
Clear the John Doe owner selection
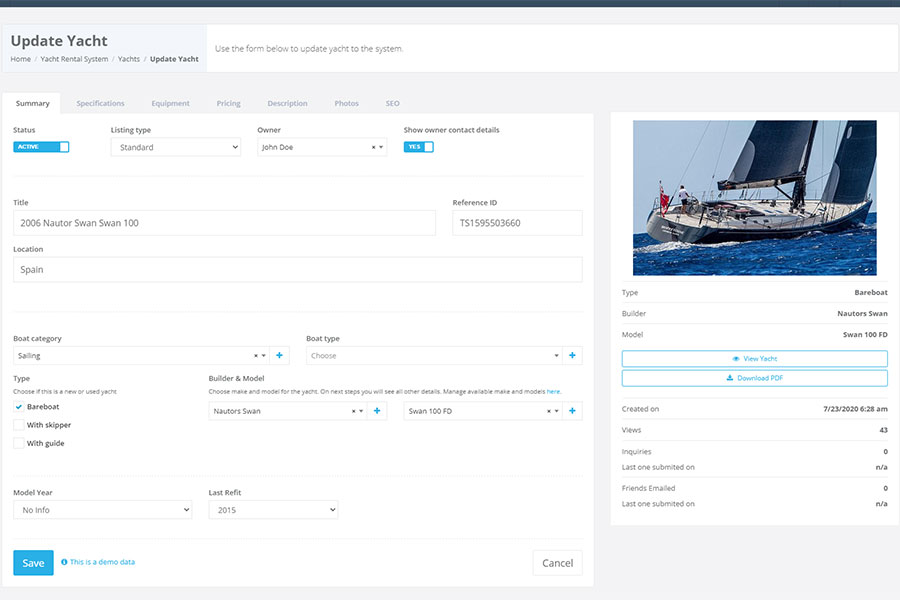click(373, 148)
